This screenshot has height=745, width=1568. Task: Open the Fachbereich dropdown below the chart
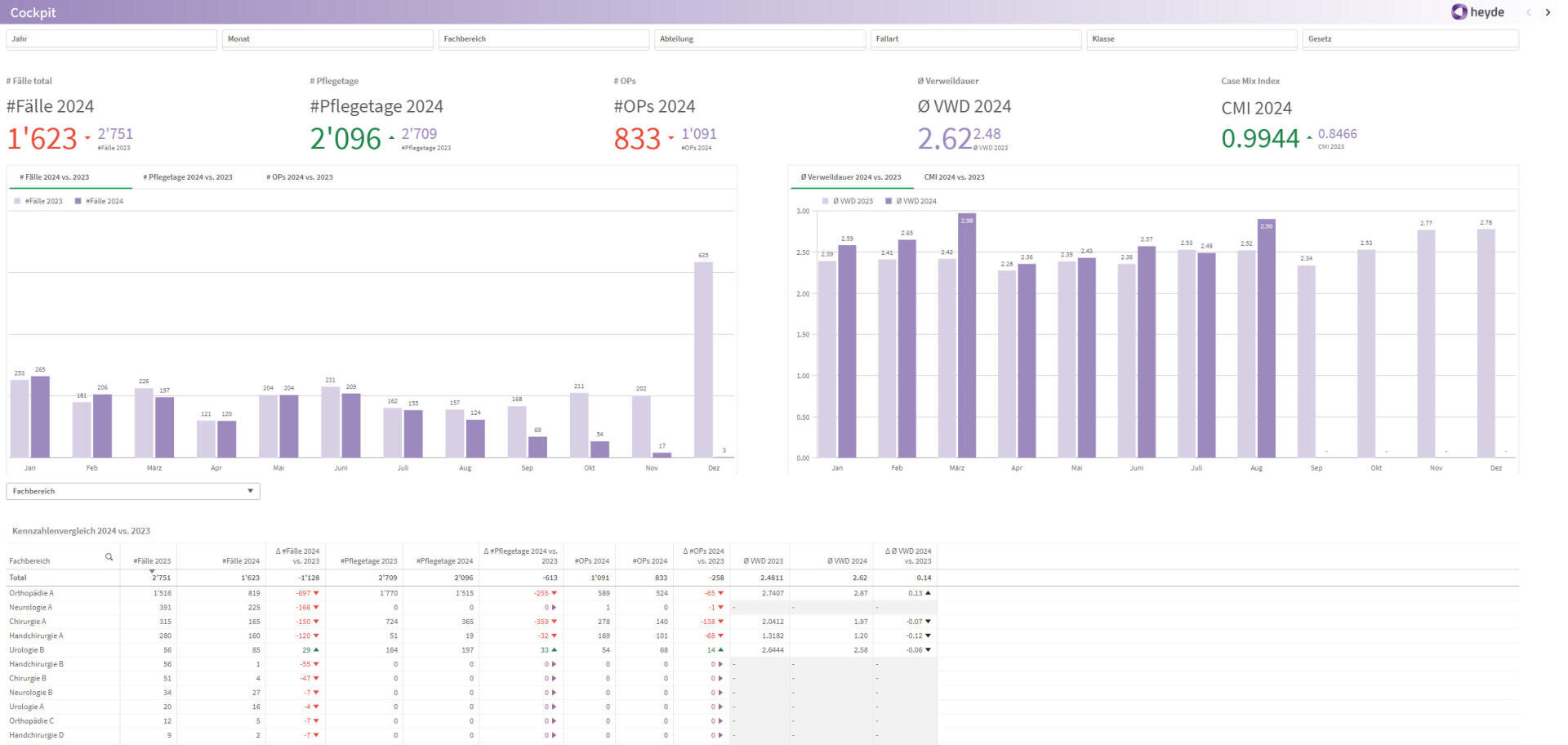pyautogui.click(x=132, y=491)
